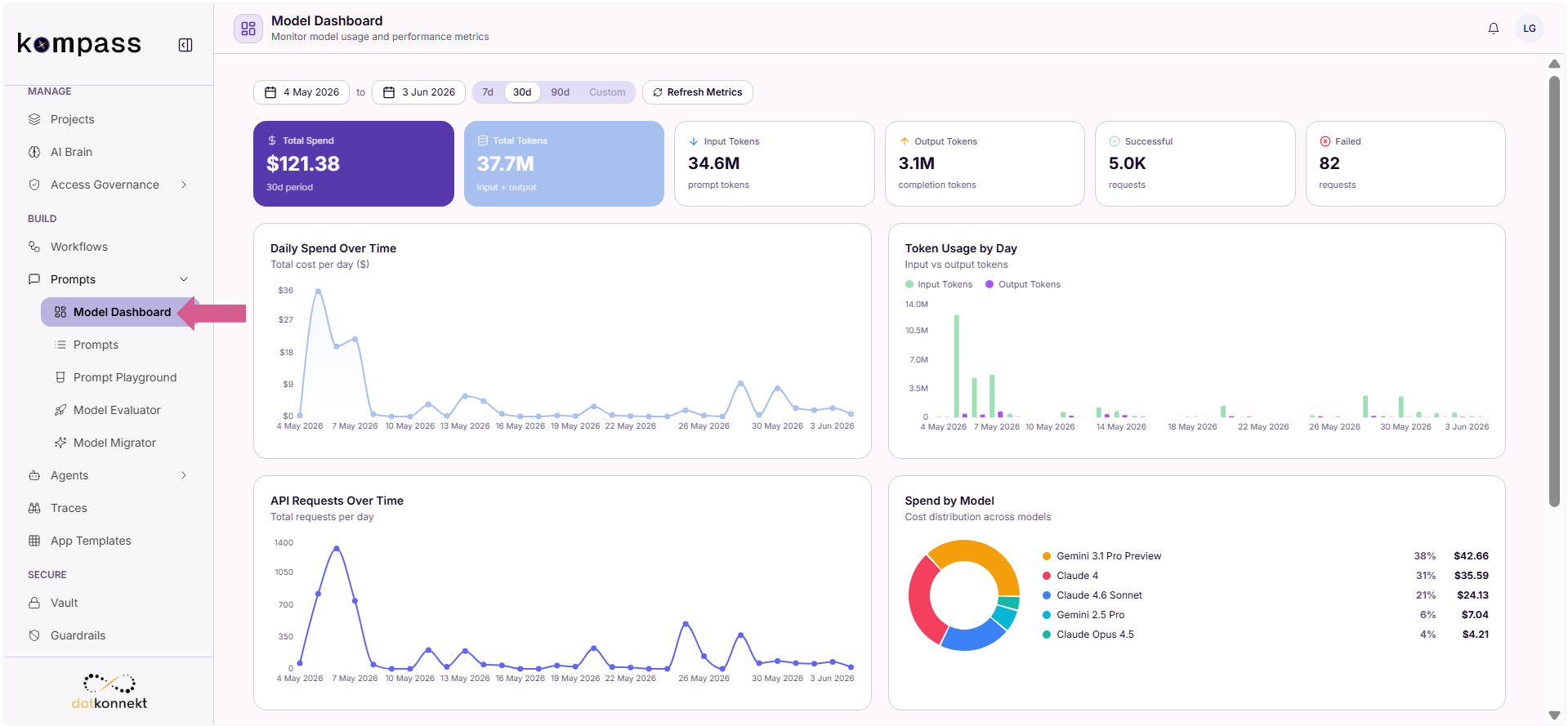Choose the Custom date range option

click(607, 92)
